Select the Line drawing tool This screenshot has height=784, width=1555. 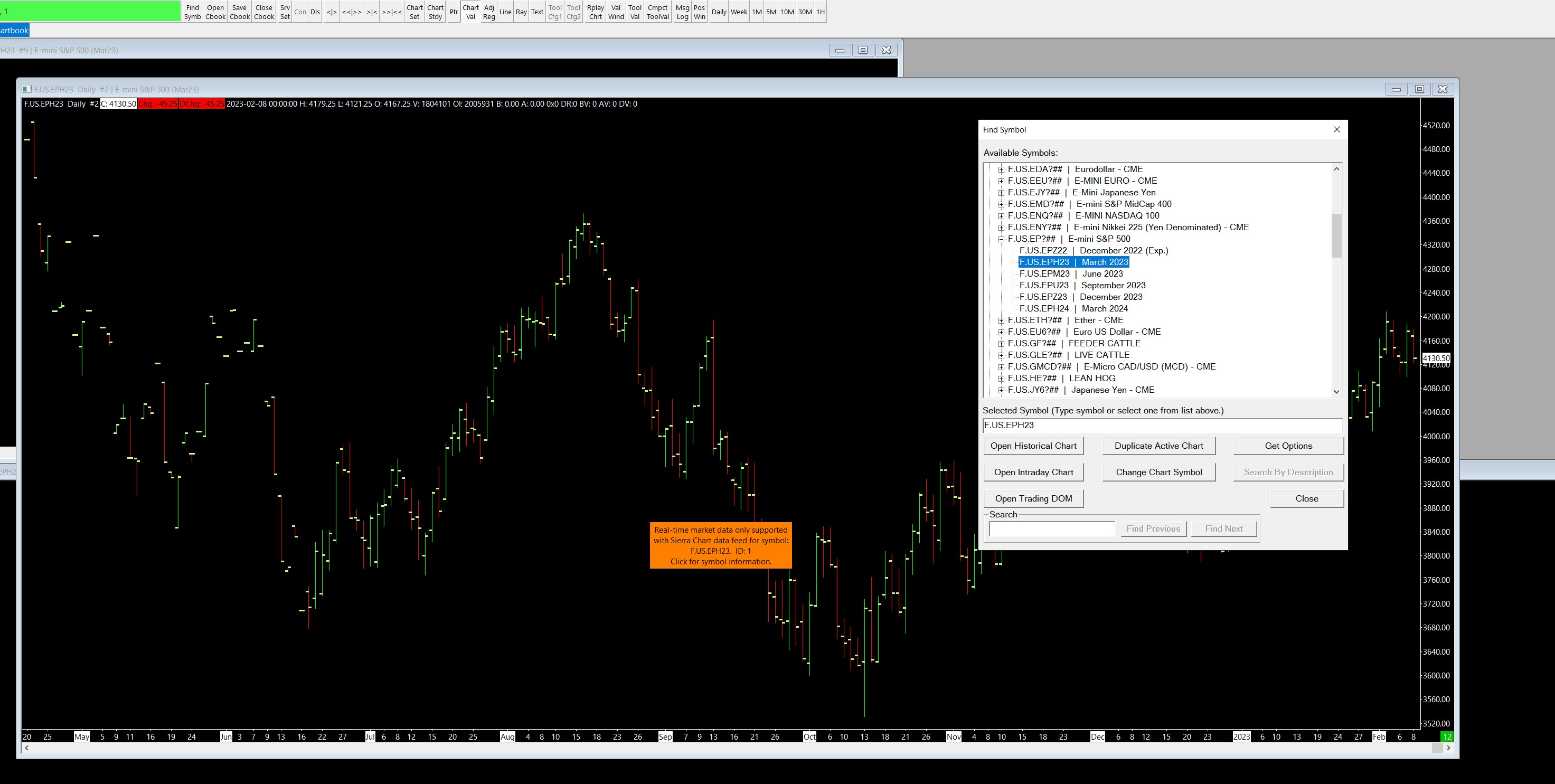pyautogui.click(x=505, y=12)
